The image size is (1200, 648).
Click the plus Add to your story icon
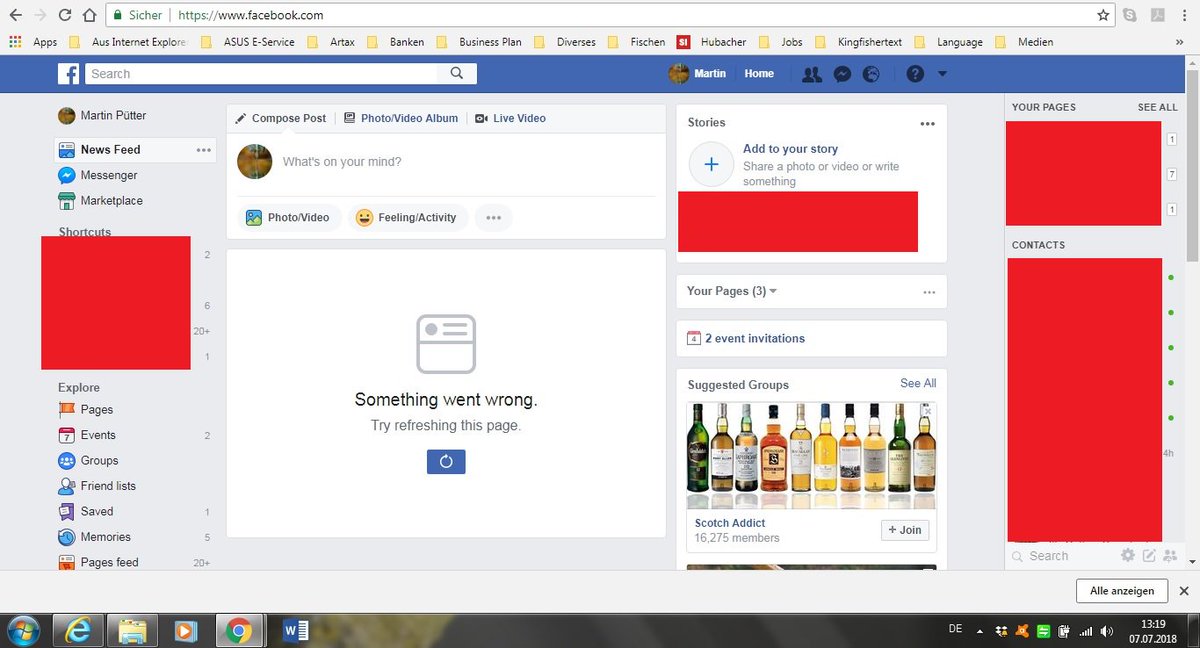coord(712,165)
